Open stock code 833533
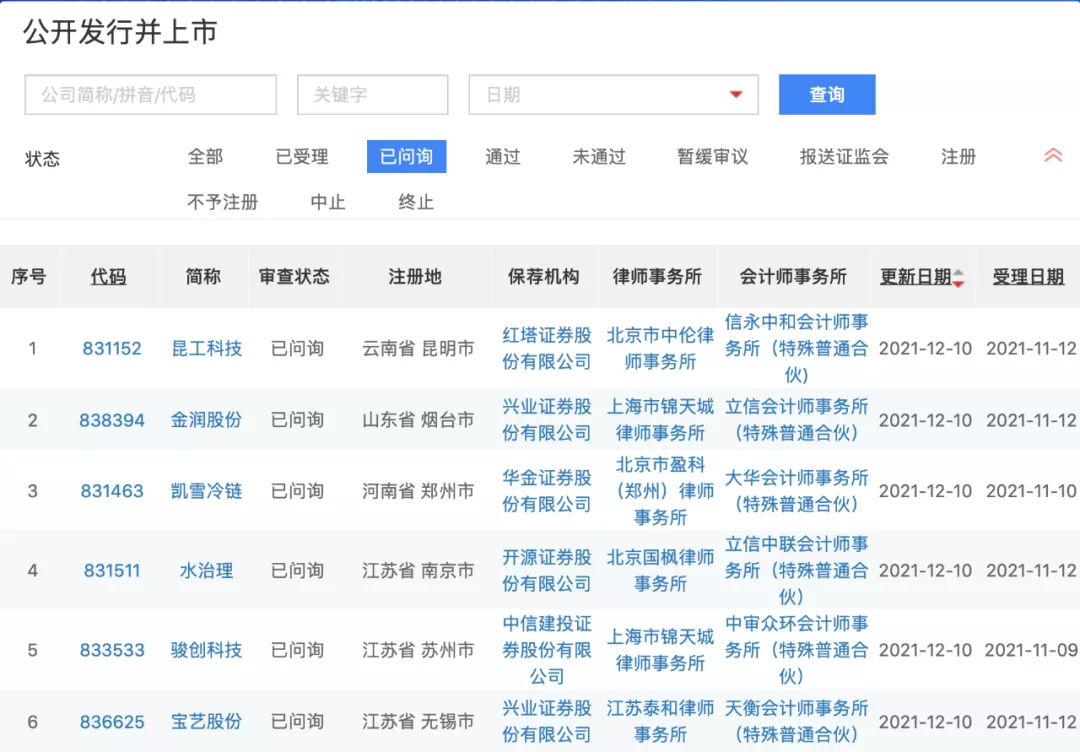The height and width of the screenshot is (752, 1080). (x=112, y=650)
